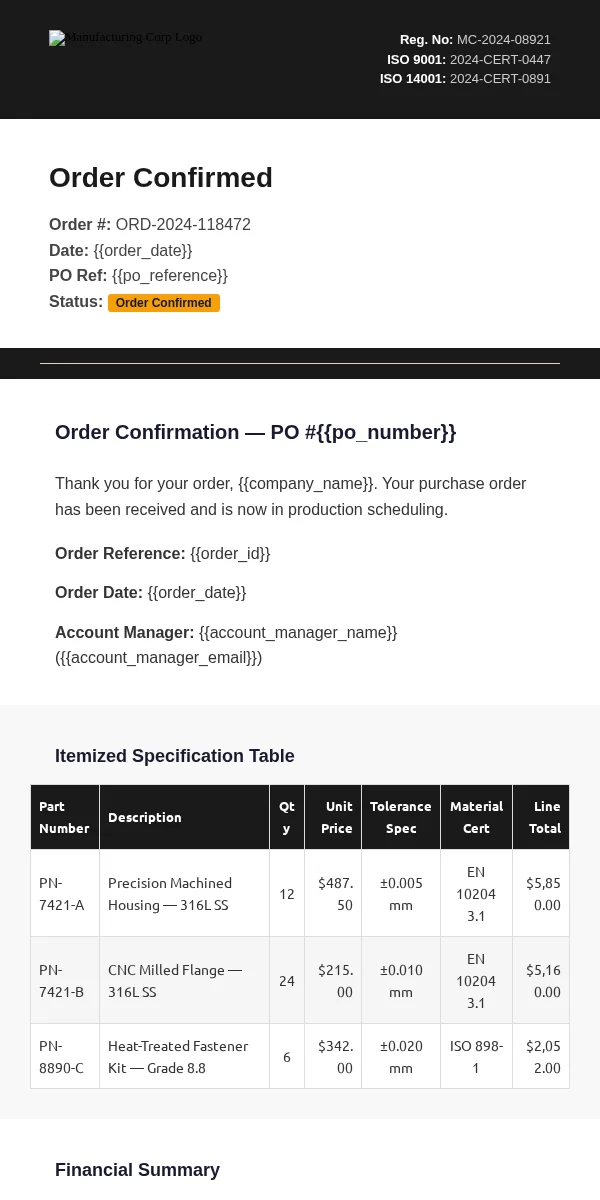
Task: Click the ISO 14001 certificate number
Action: pyautogui.click(x=500, y=79)
